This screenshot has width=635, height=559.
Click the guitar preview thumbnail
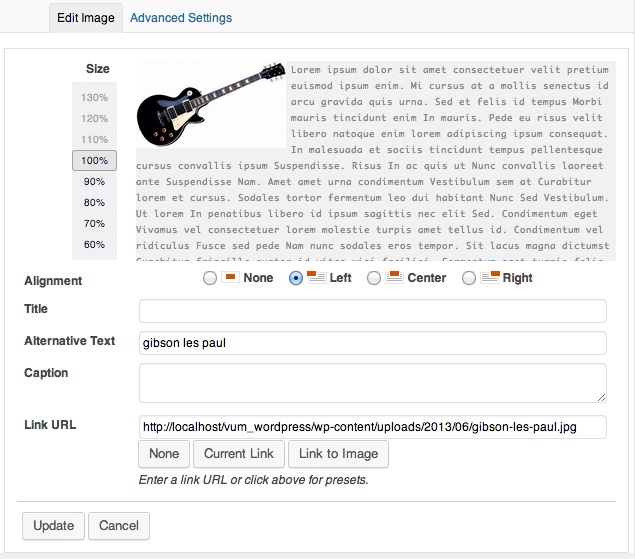[x=211, y=105]
